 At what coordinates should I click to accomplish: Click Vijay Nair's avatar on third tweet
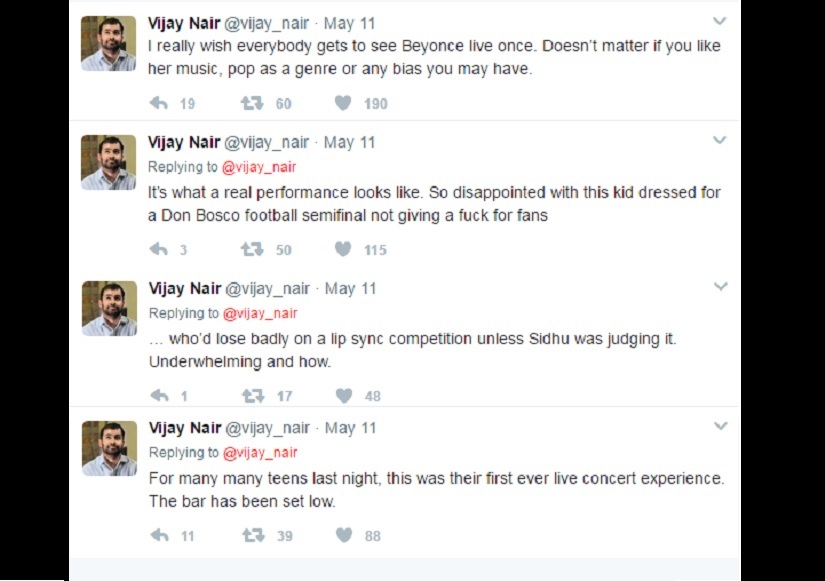[x=108, y=308]
